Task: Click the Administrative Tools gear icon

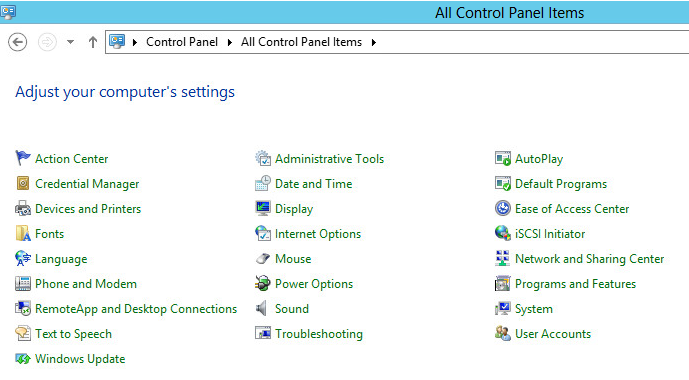Action: (263, 158)
